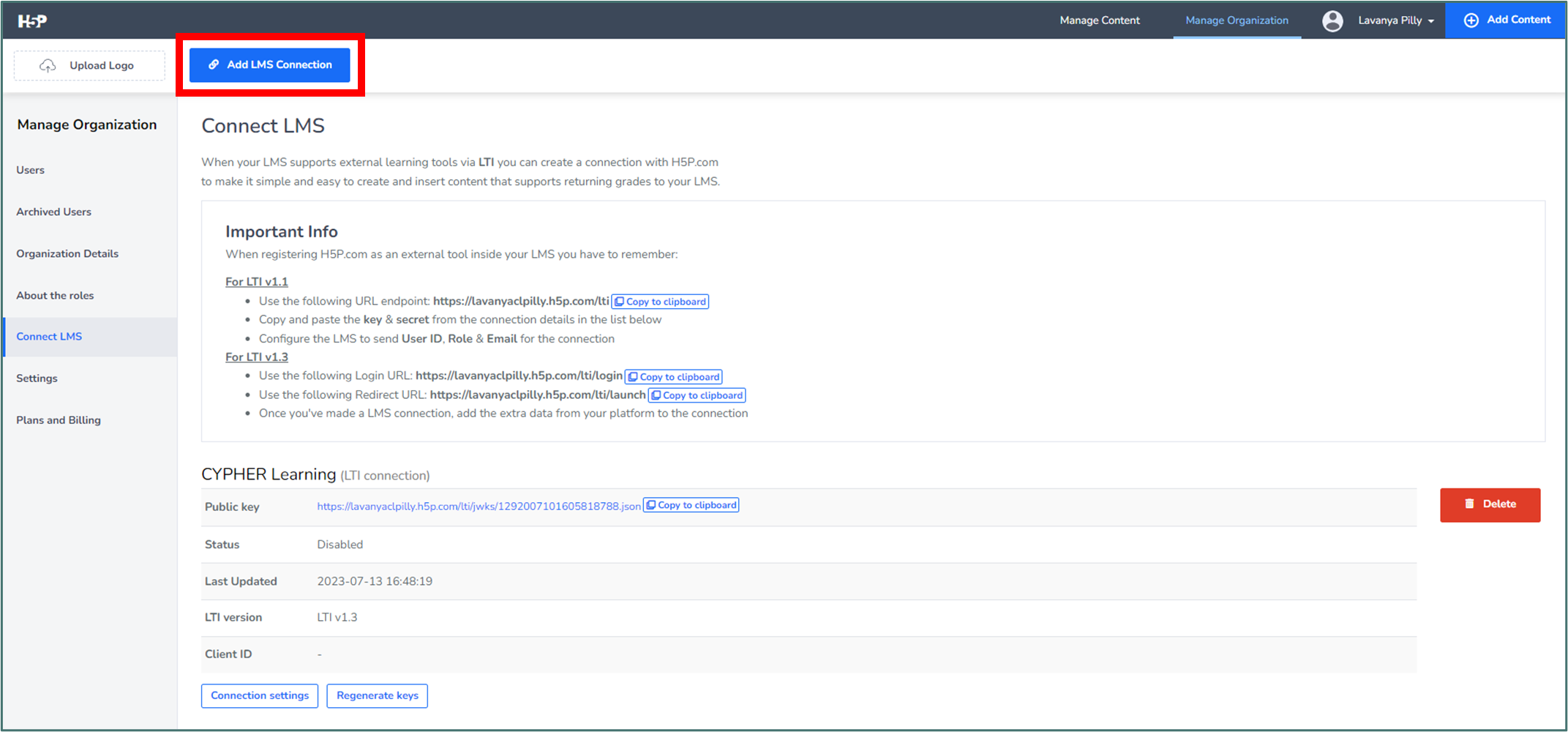
Task: Select the Last Updated timestamp 2023-07-13 16:48:19
Action: 375,581
